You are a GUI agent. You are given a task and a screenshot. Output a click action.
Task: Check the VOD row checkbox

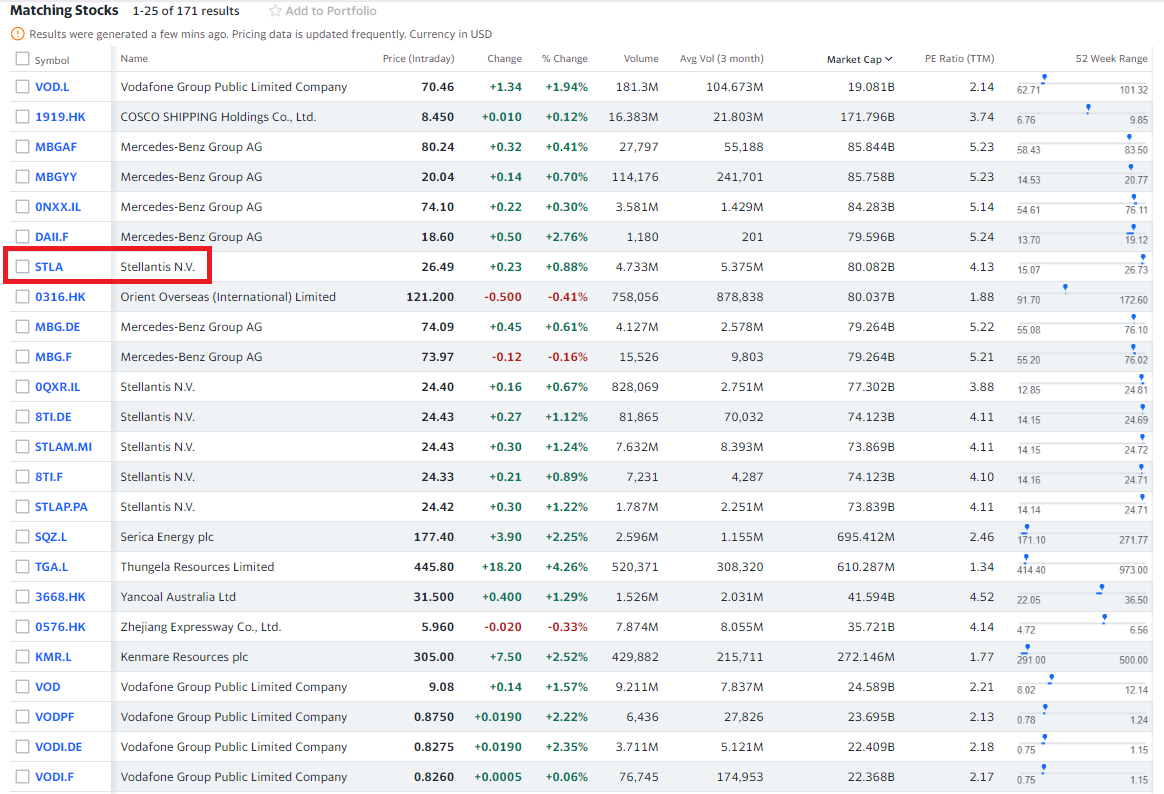point(22,687)
